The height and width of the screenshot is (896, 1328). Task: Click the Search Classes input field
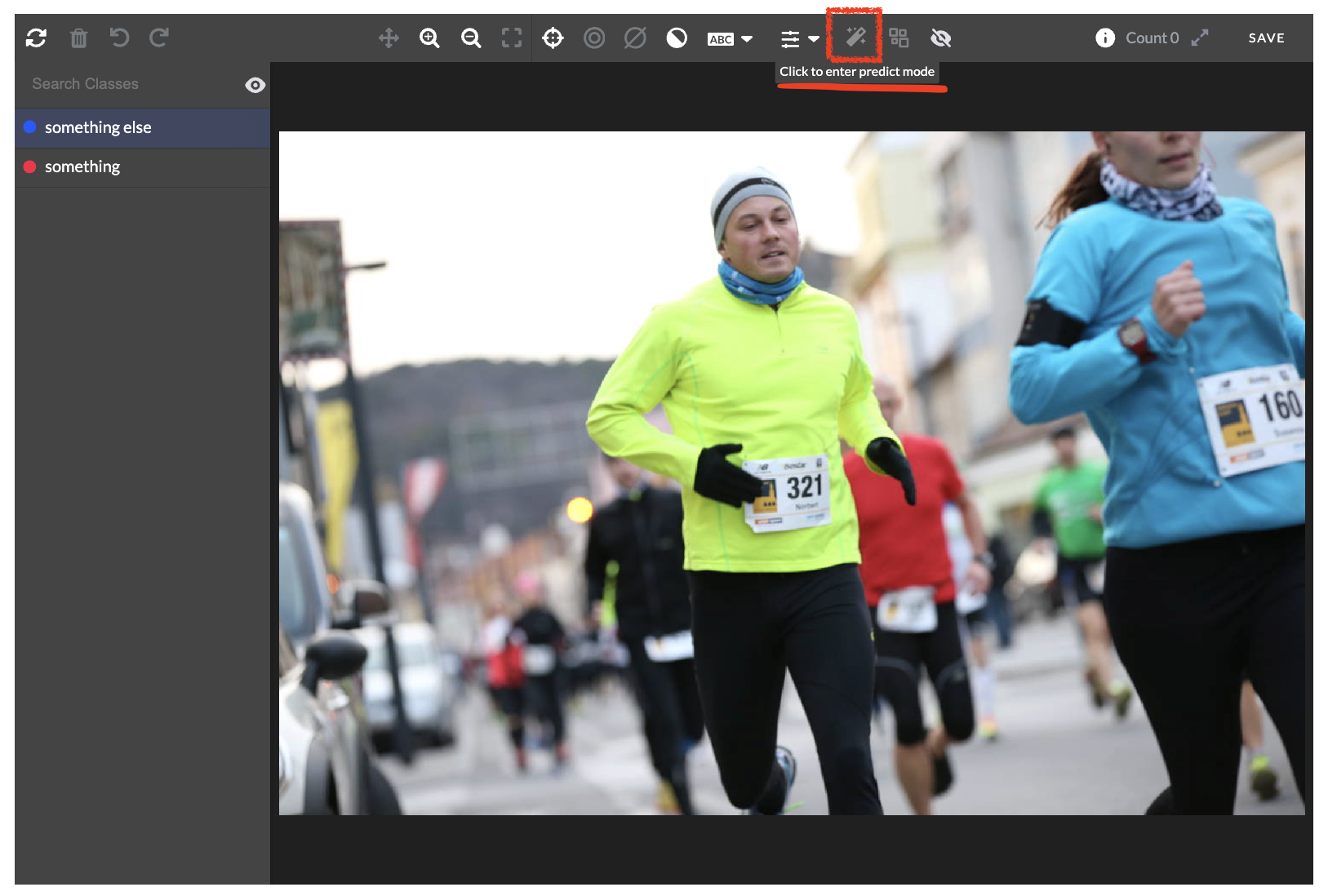(x=131, y=84)
